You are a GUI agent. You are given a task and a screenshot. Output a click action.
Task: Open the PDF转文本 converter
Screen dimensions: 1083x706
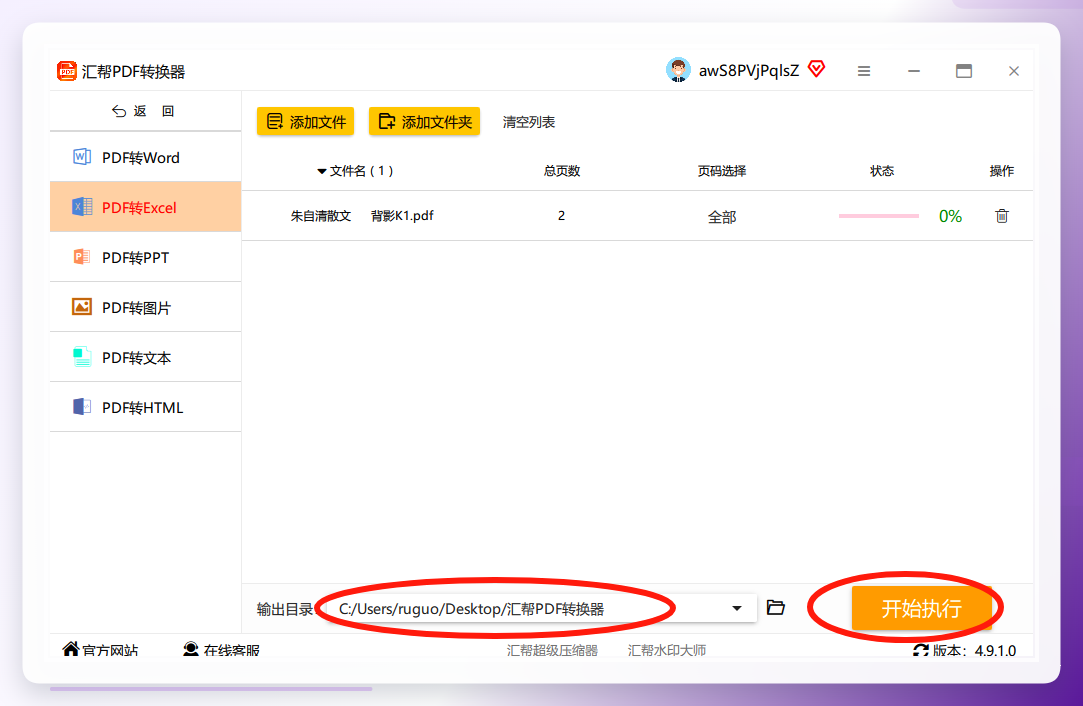coord(146,357)
